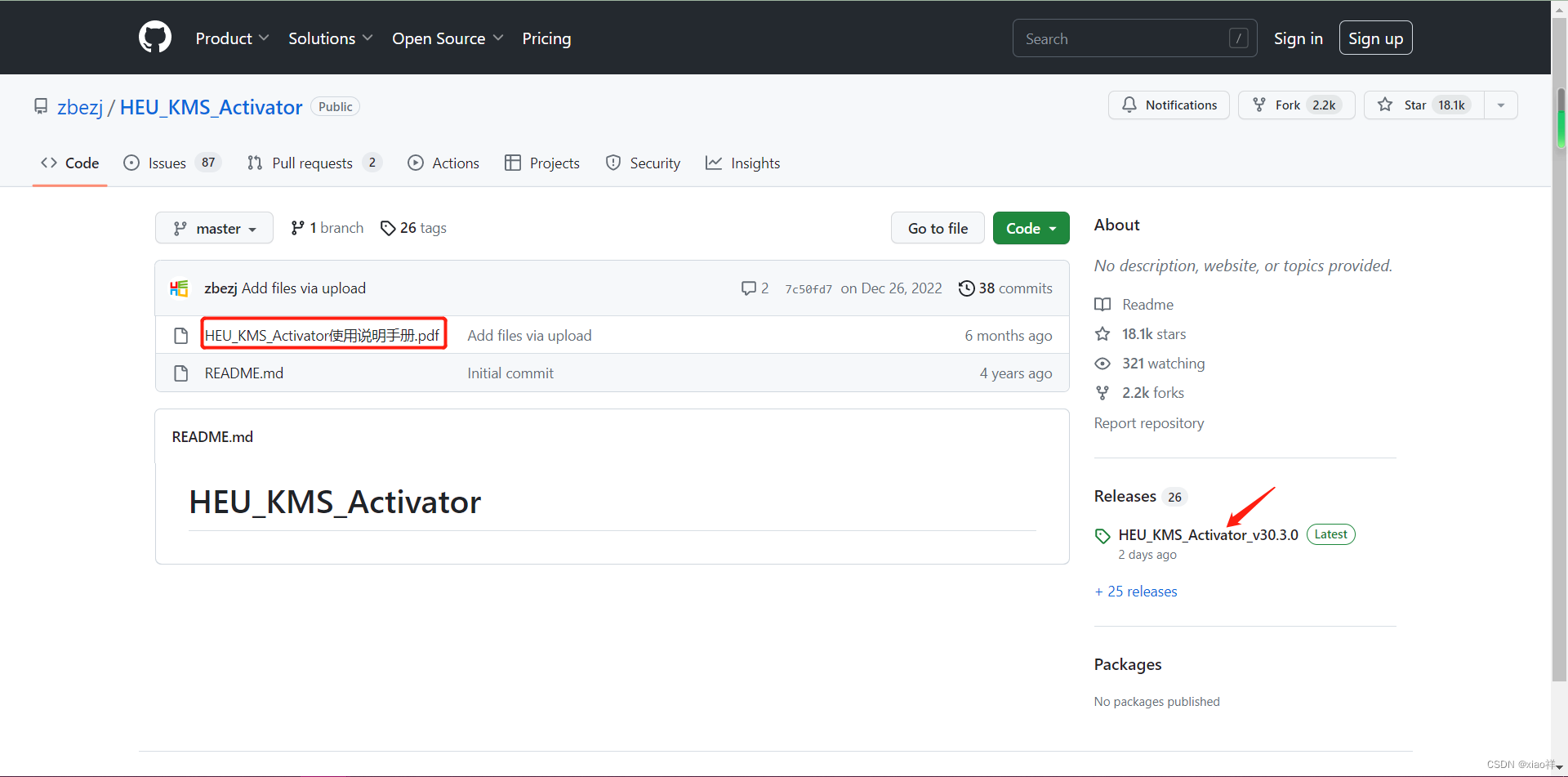
Task: Click the file icon beside README.md row
Action: coord(181,373)
